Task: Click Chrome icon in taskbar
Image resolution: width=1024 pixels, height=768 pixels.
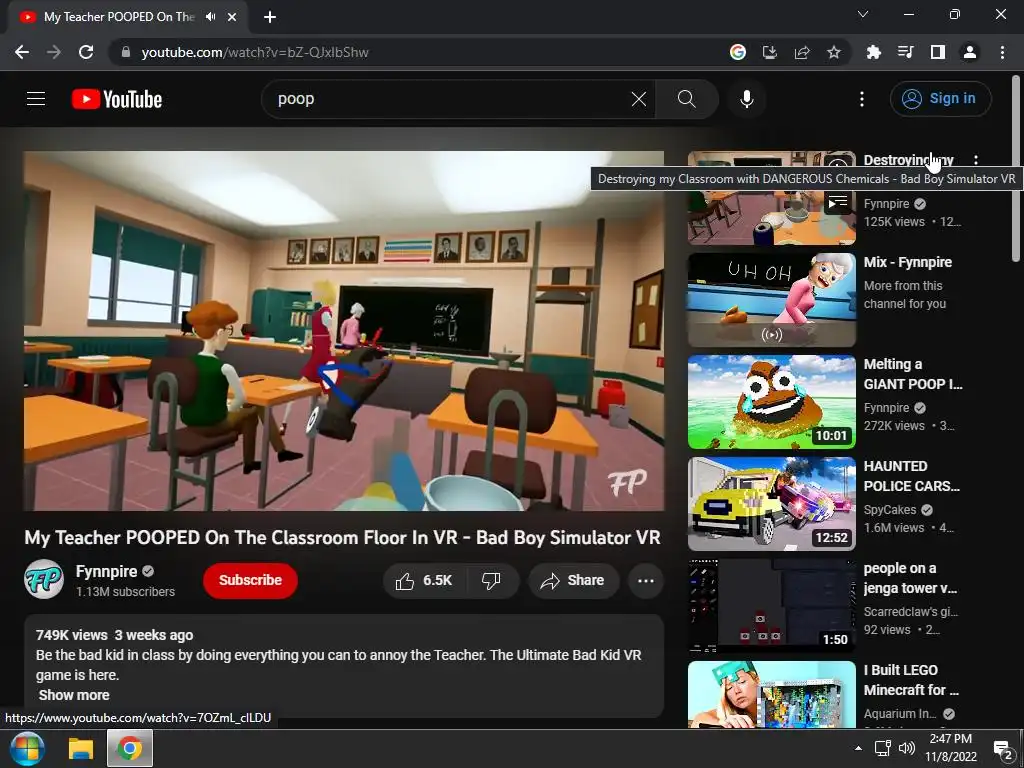Action: (x=130, y=748)
